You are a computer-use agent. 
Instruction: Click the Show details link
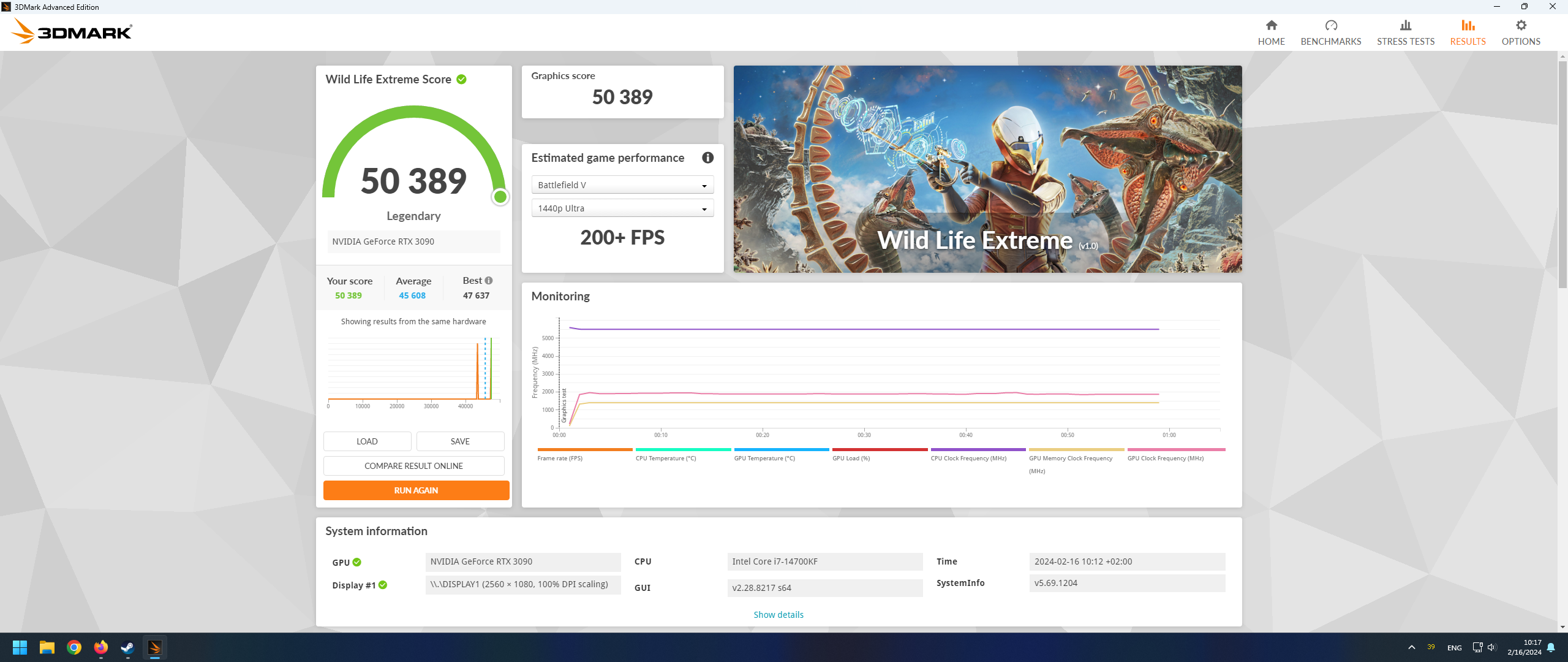point(778,615)
